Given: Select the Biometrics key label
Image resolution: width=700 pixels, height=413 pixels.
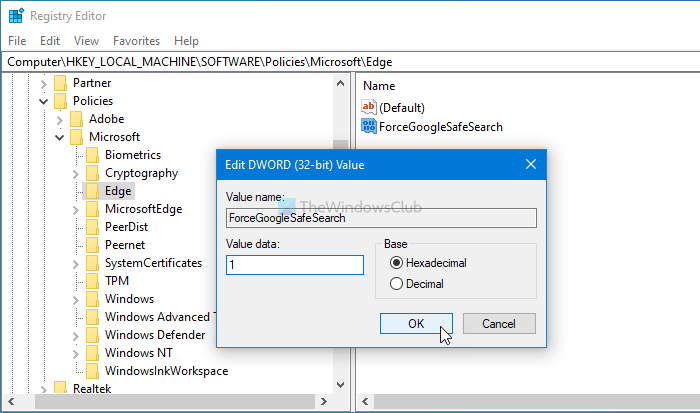Looking at the screenshot, I should [133, 155].
